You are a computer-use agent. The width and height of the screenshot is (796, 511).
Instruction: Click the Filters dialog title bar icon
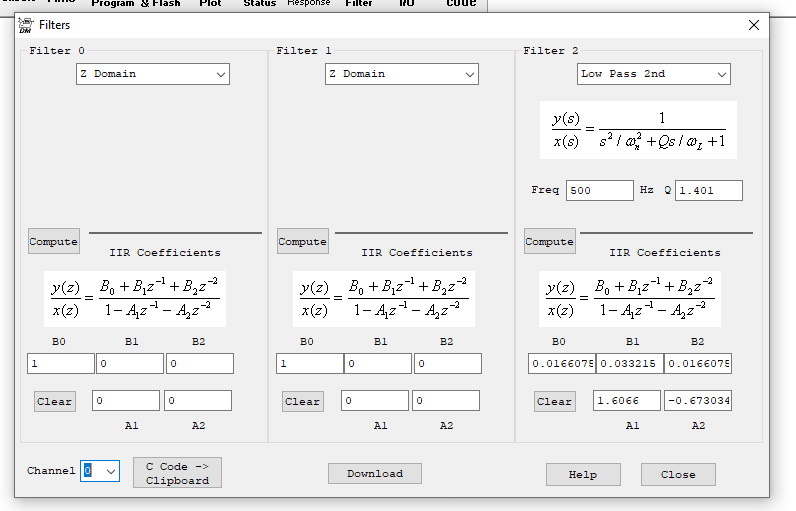click(26, 25)
